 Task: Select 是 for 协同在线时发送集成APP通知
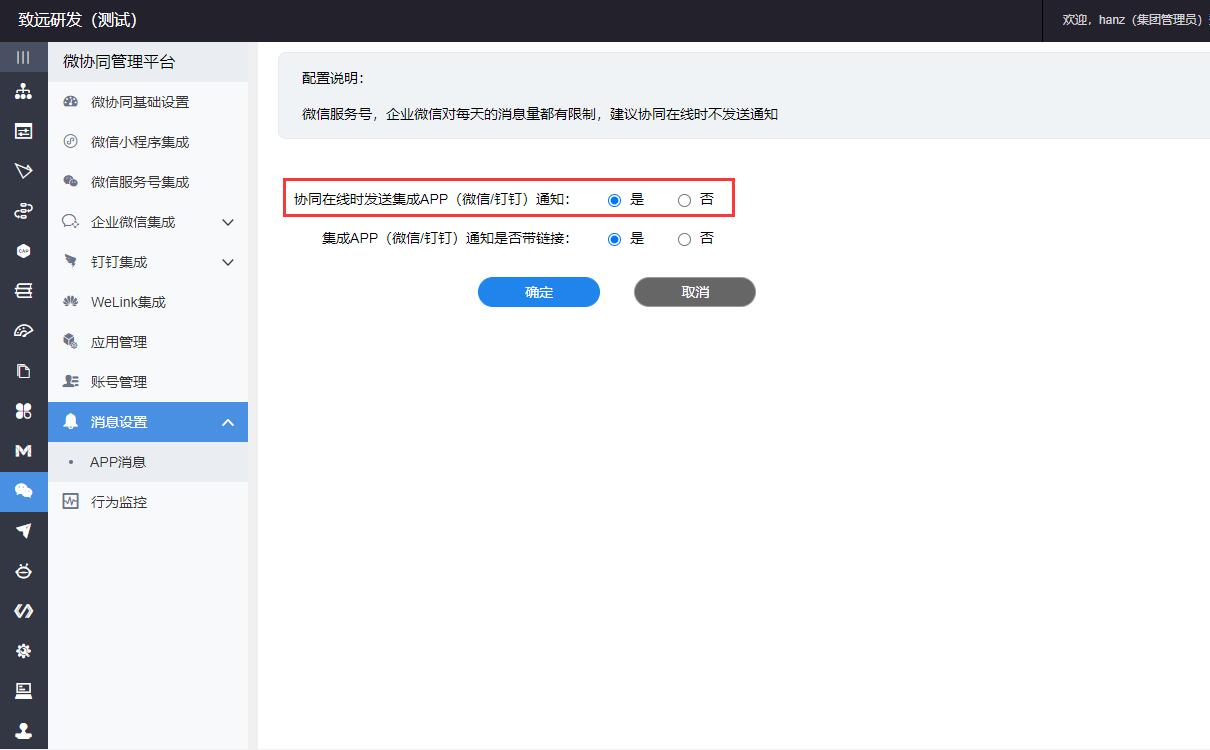click(x=614, y=200)
